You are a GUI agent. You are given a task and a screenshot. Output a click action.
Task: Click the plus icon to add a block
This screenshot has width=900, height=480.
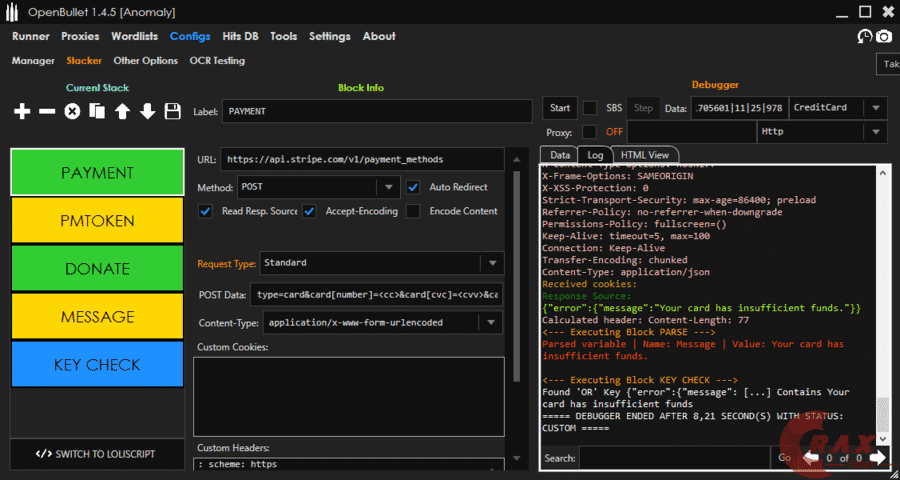[22, 111]
